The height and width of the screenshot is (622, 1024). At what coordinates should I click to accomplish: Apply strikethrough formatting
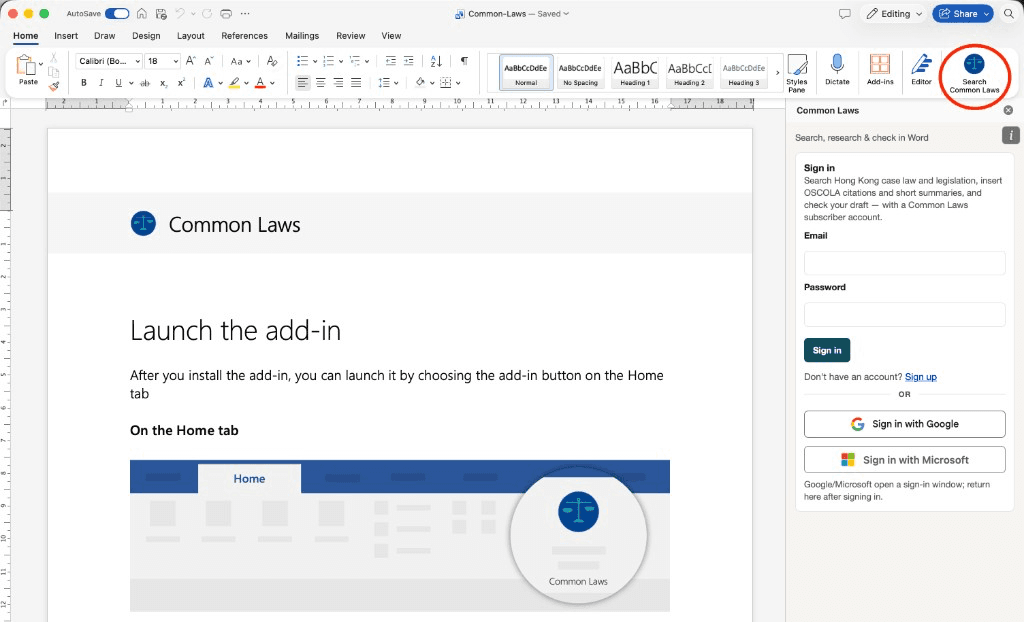145,83
